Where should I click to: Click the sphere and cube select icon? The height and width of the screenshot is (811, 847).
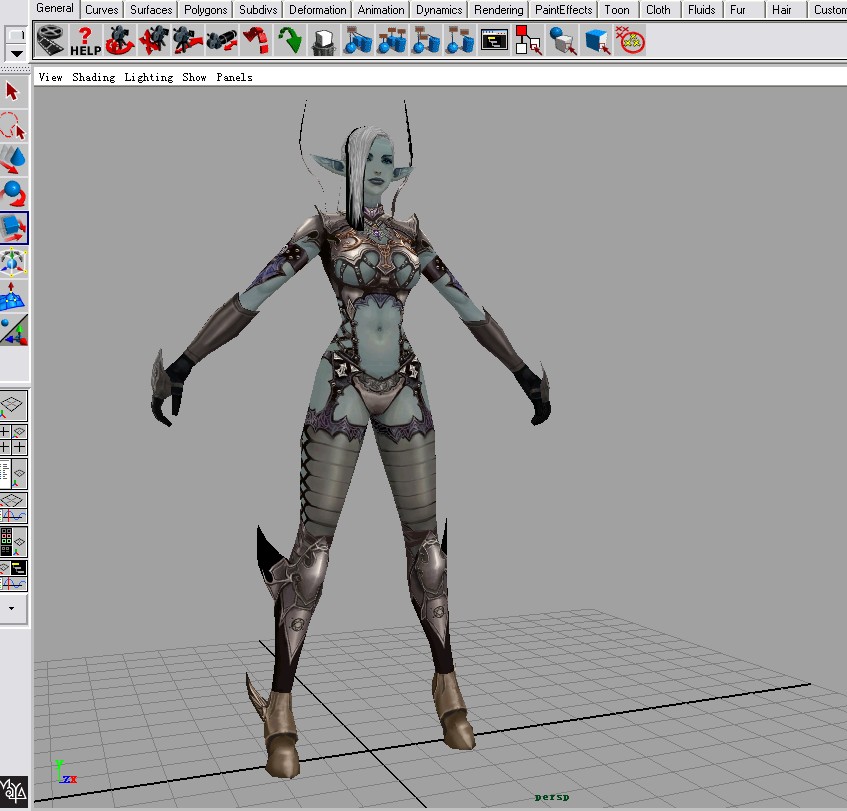(x=562, y=41)
